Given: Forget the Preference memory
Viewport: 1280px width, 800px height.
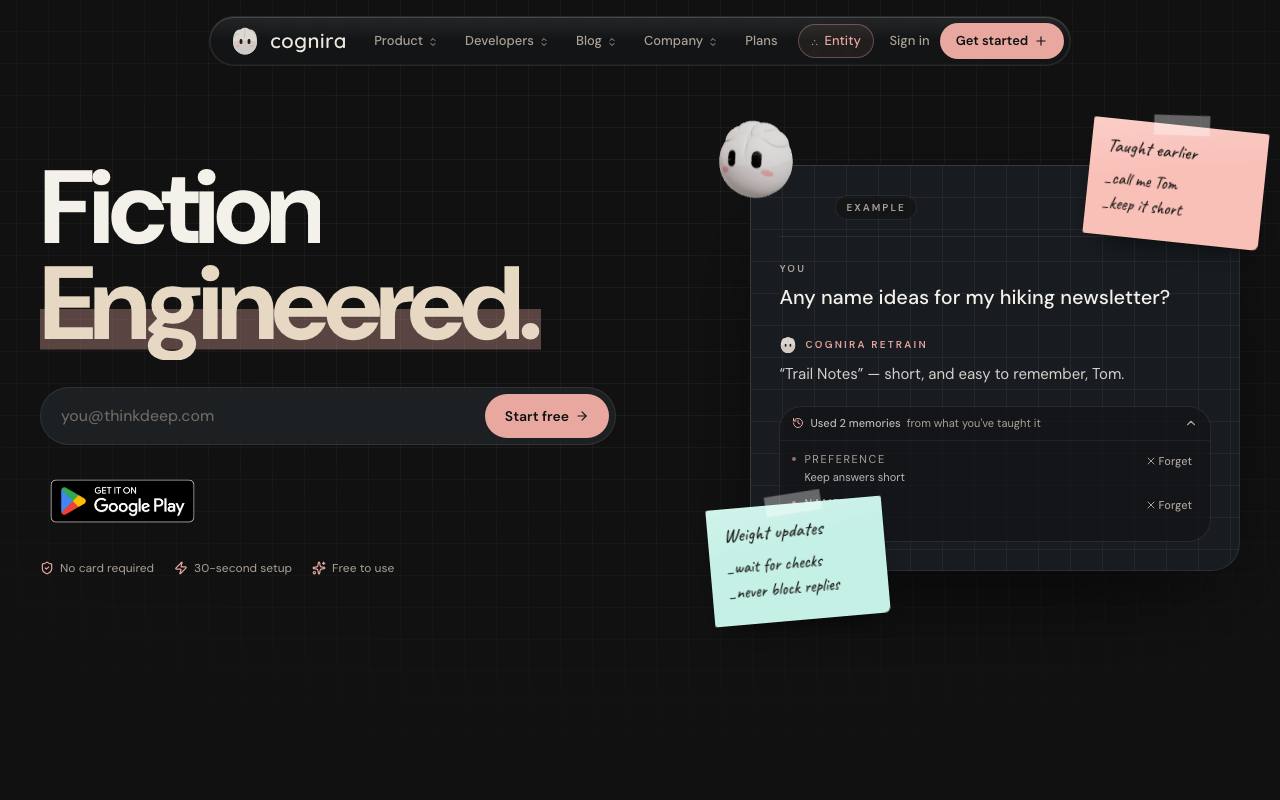Looking at the screenshot, I should [1169, 461].
